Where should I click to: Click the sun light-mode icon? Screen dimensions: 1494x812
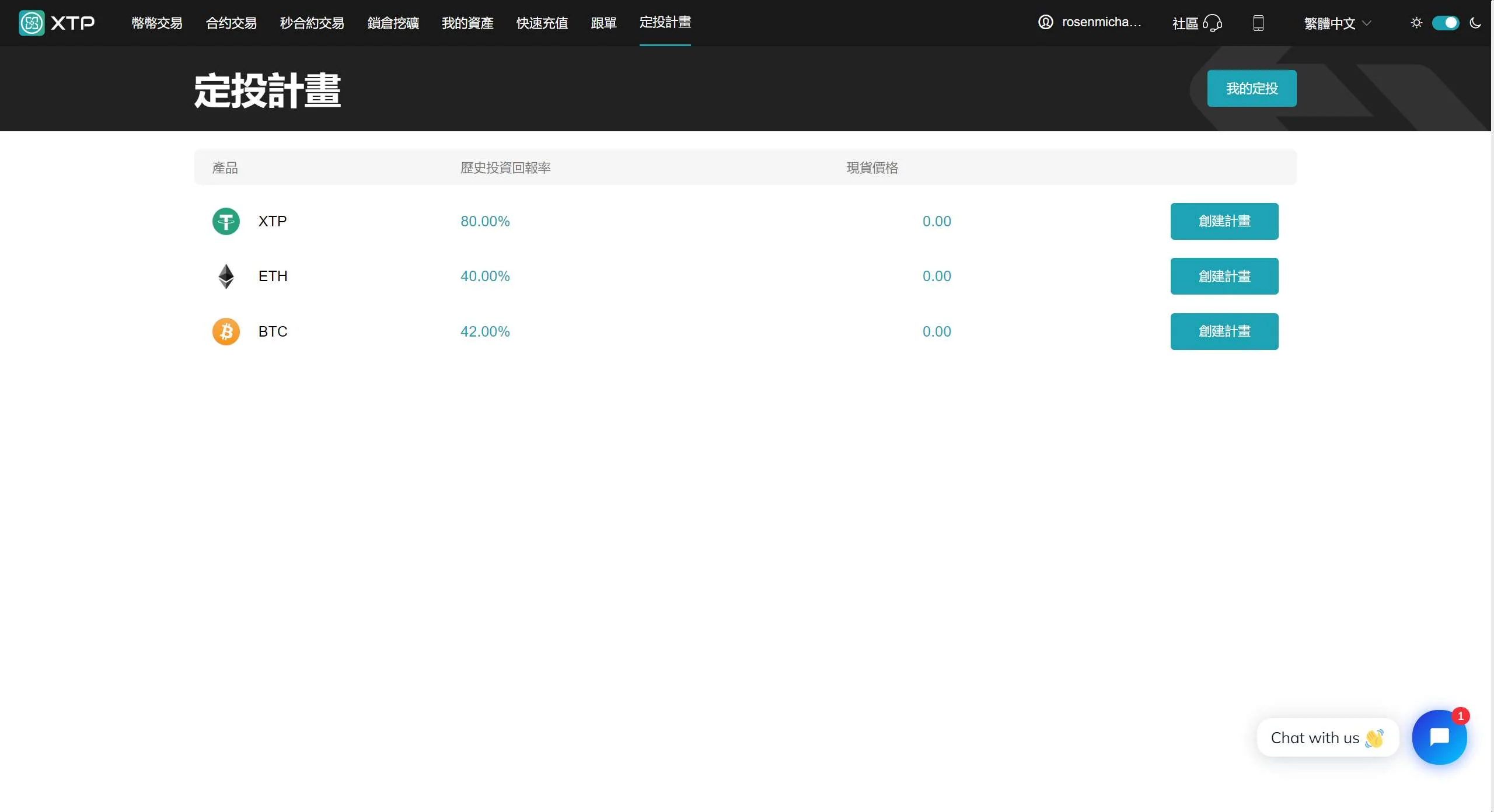1416,23
